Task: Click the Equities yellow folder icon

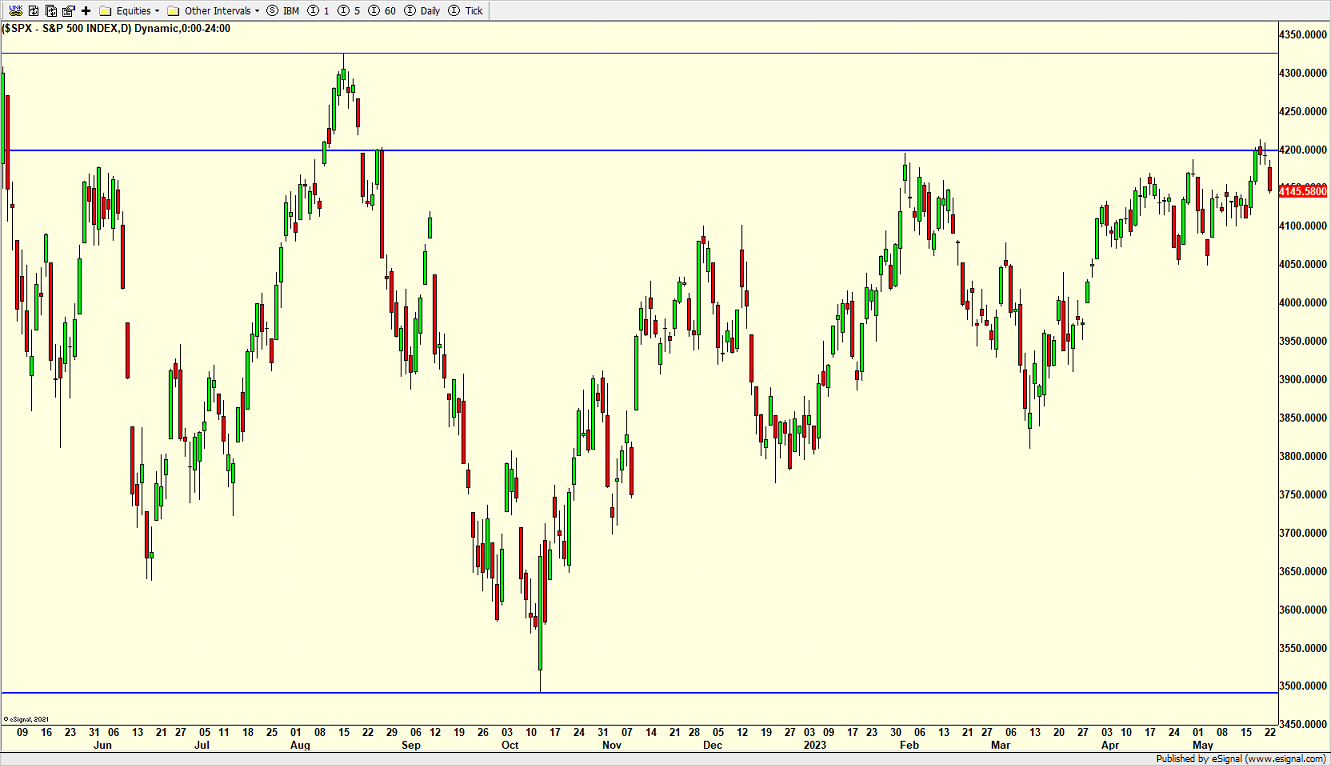Action: [105, 10]
